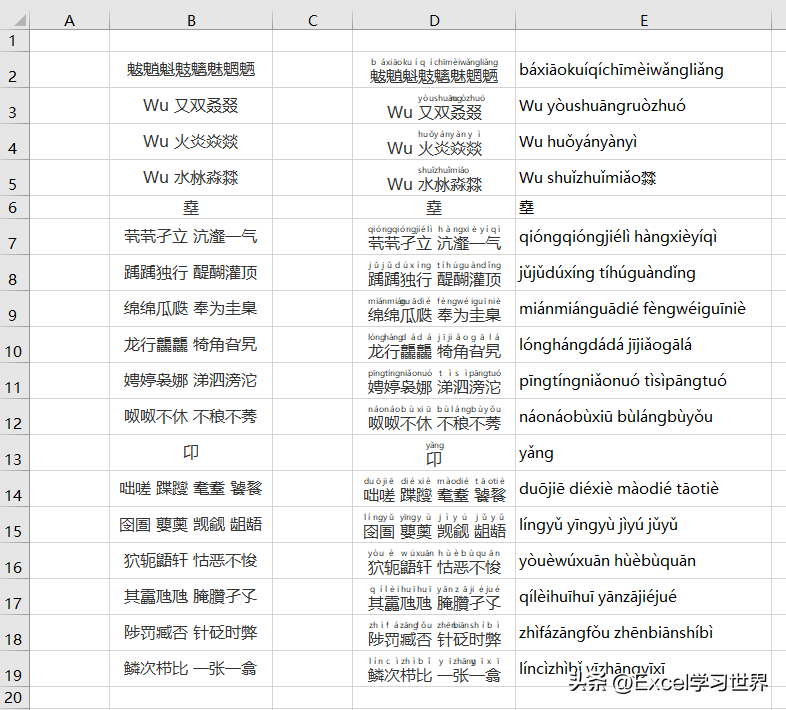Select cell B10 with 龙行龘龘 犄角旮旯

pyautogui.click(x=191, y=345)
